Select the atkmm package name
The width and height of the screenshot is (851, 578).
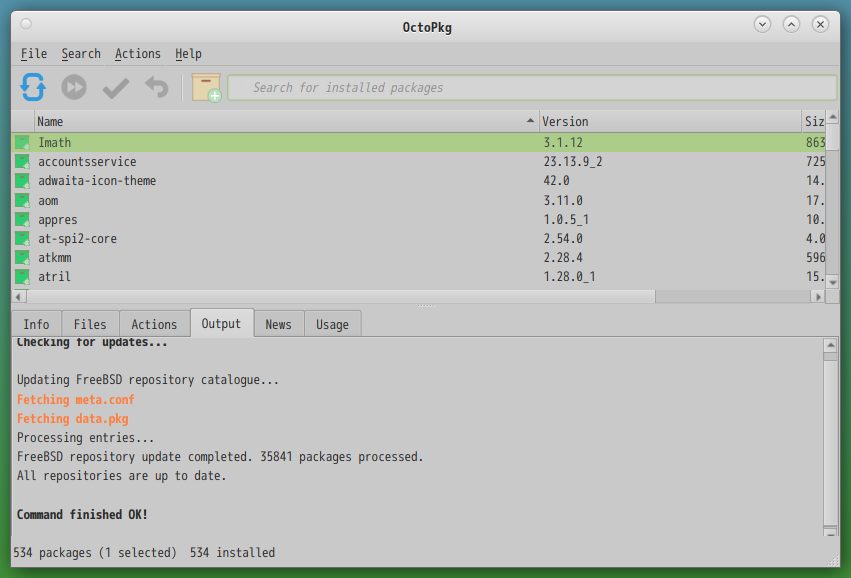click(54, 258)
